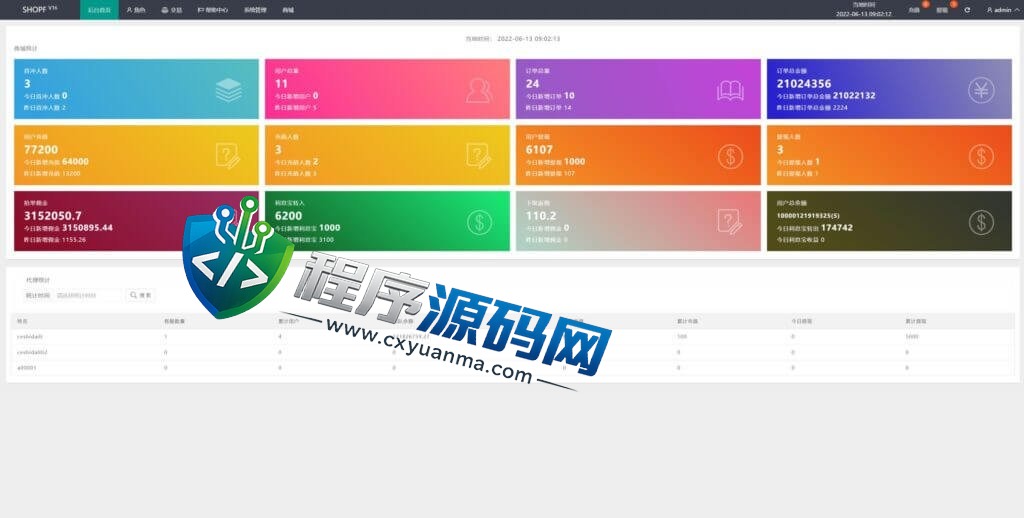Click the value 5000 in the ceshidaili row
The width and height of the screenshot is (1024, 518).
pyautogui.click(x=912, y=336)
